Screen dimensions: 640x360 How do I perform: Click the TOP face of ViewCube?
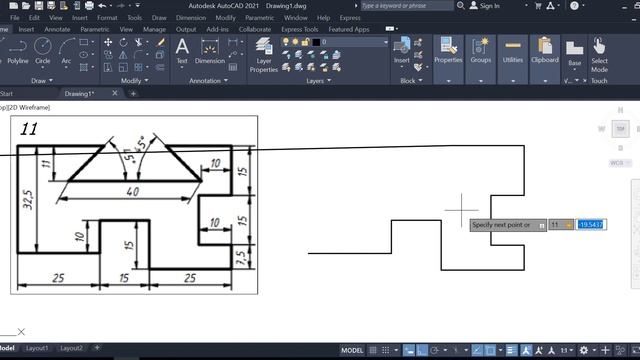(x=620, y=129)
